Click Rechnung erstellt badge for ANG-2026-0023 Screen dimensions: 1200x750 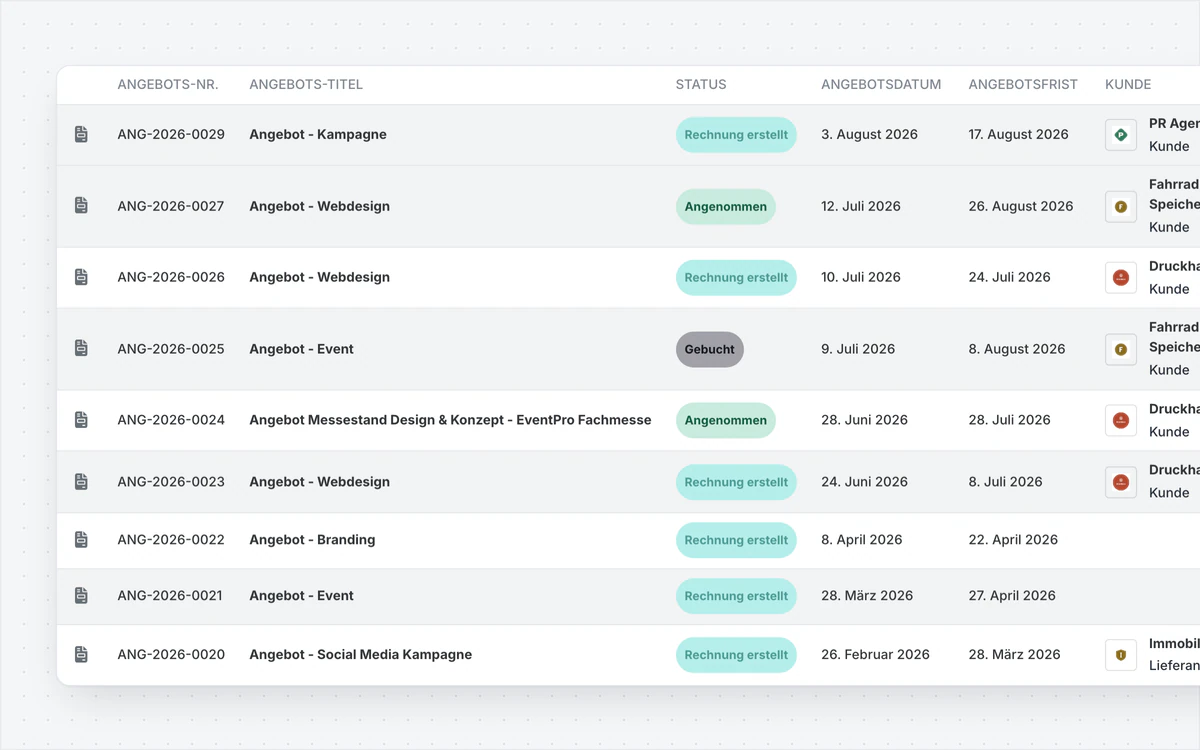[736, 482]
